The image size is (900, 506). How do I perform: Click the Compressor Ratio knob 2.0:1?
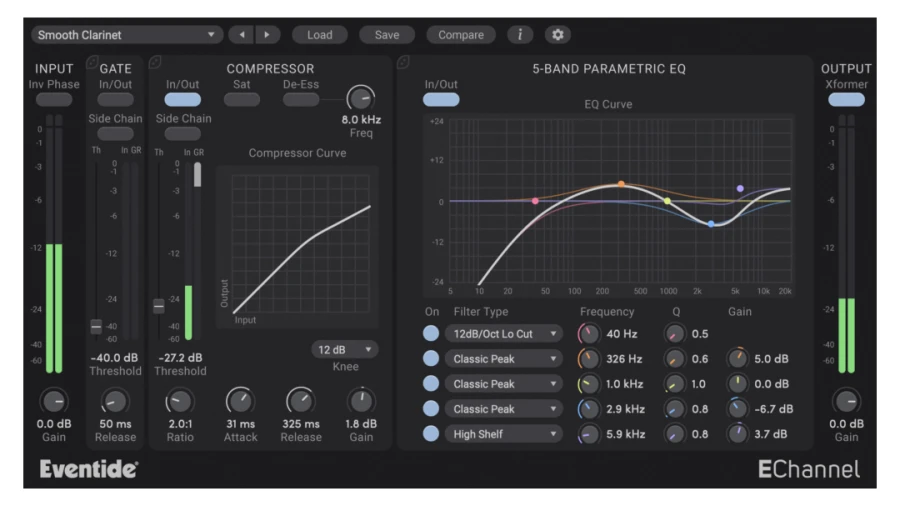180,402
